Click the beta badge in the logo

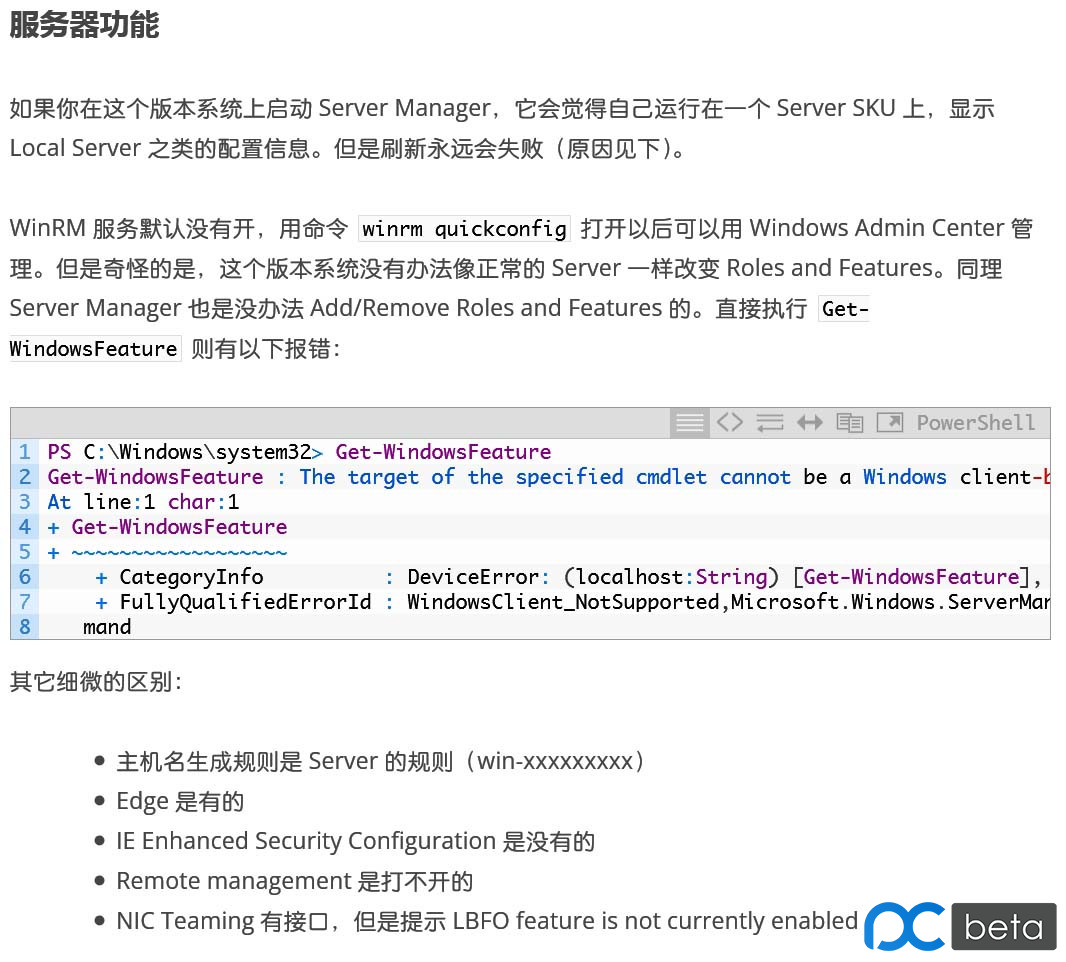click(x=1004, y=927)
